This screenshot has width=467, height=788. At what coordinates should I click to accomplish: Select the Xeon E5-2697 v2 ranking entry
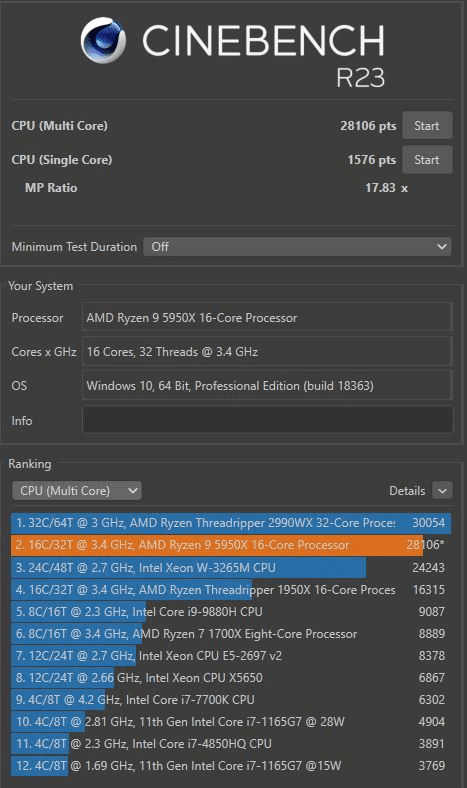(x=231, y=656)
